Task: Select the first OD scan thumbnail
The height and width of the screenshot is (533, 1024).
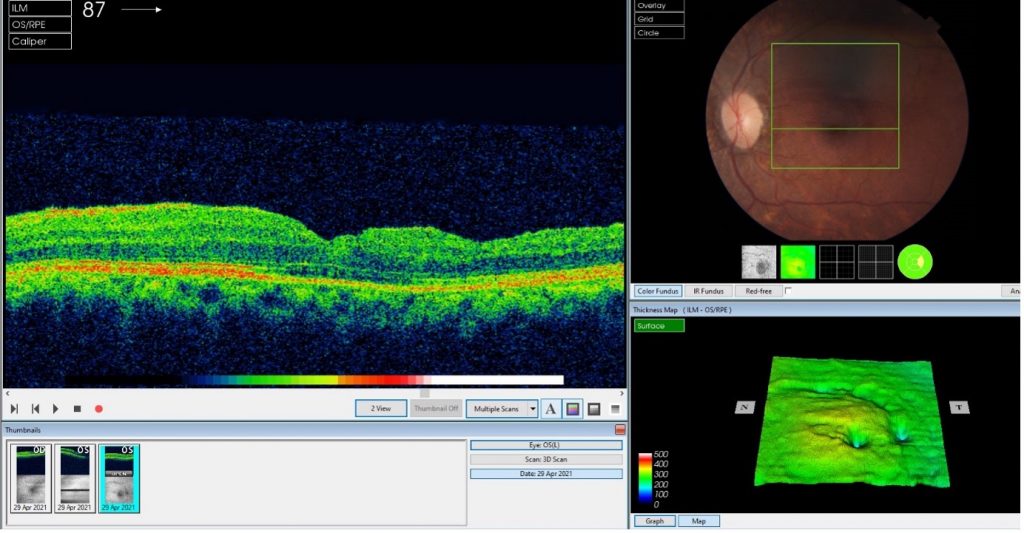Action: pos(33,478)
